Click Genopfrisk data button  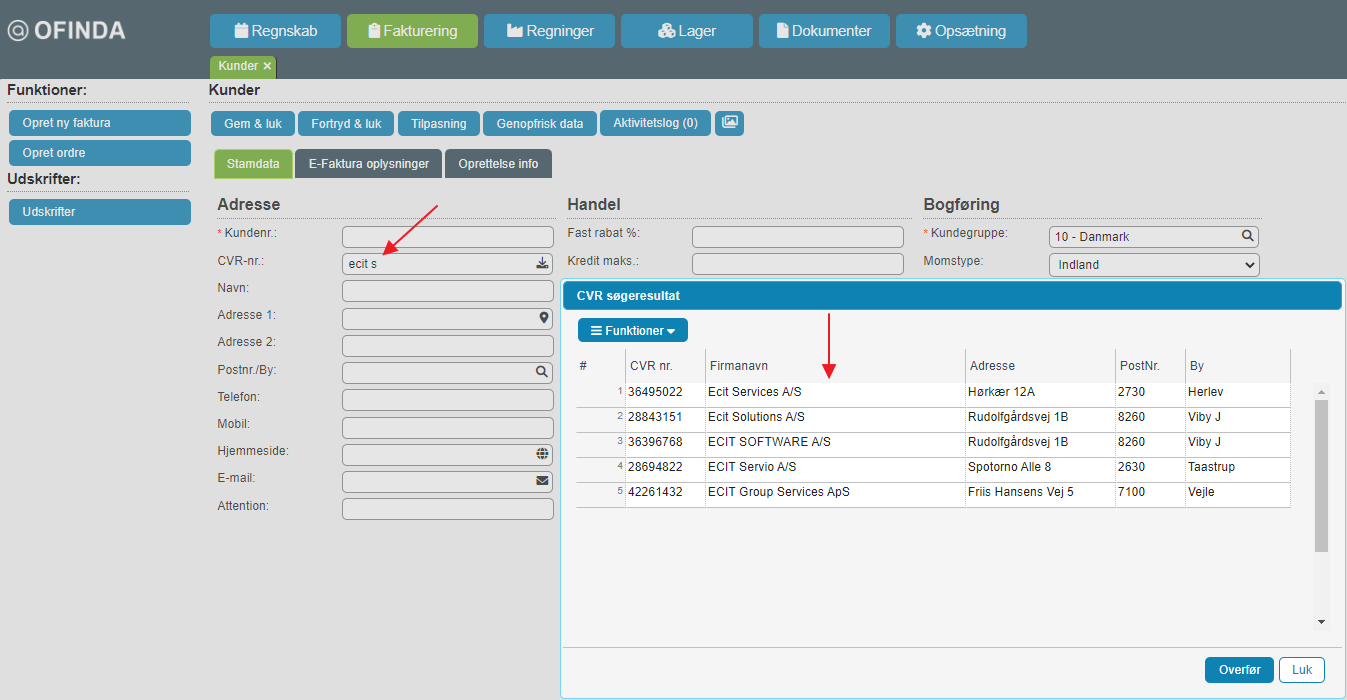tap(540, 123)
